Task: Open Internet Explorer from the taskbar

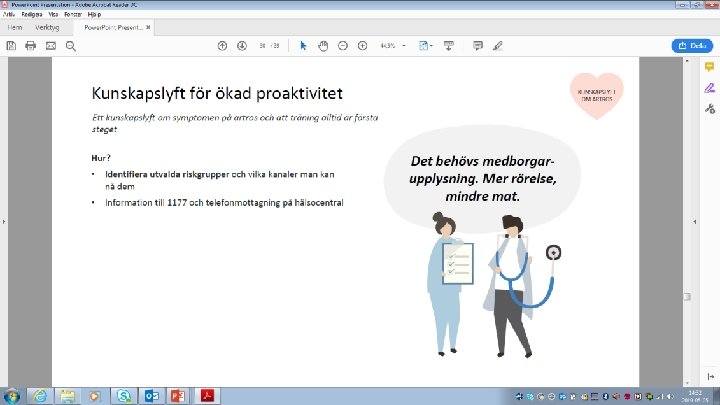Action: (x=39, y=396)
